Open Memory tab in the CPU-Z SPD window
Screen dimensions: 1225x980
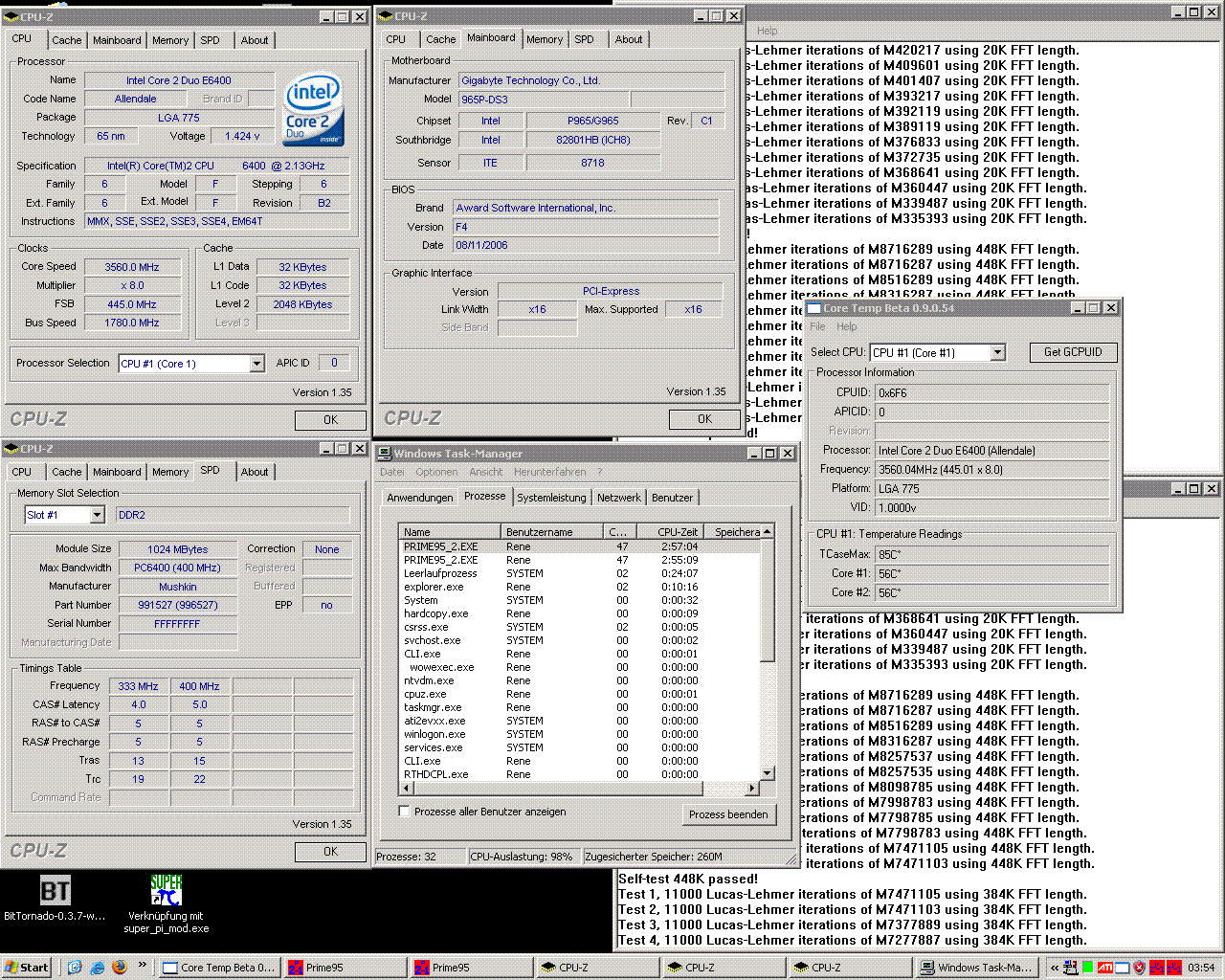[x=170, y=472]
